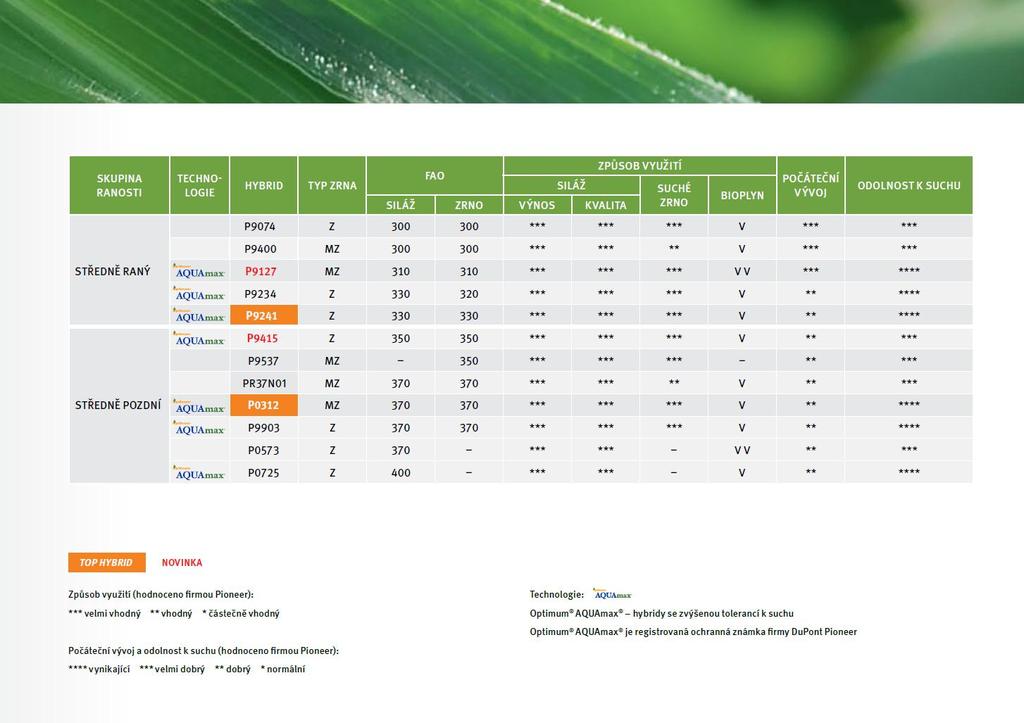This screenshot has width=1024, height=723.
Task: Click the 'V V' bioplyn value for P0573
Action: (742, 451)
